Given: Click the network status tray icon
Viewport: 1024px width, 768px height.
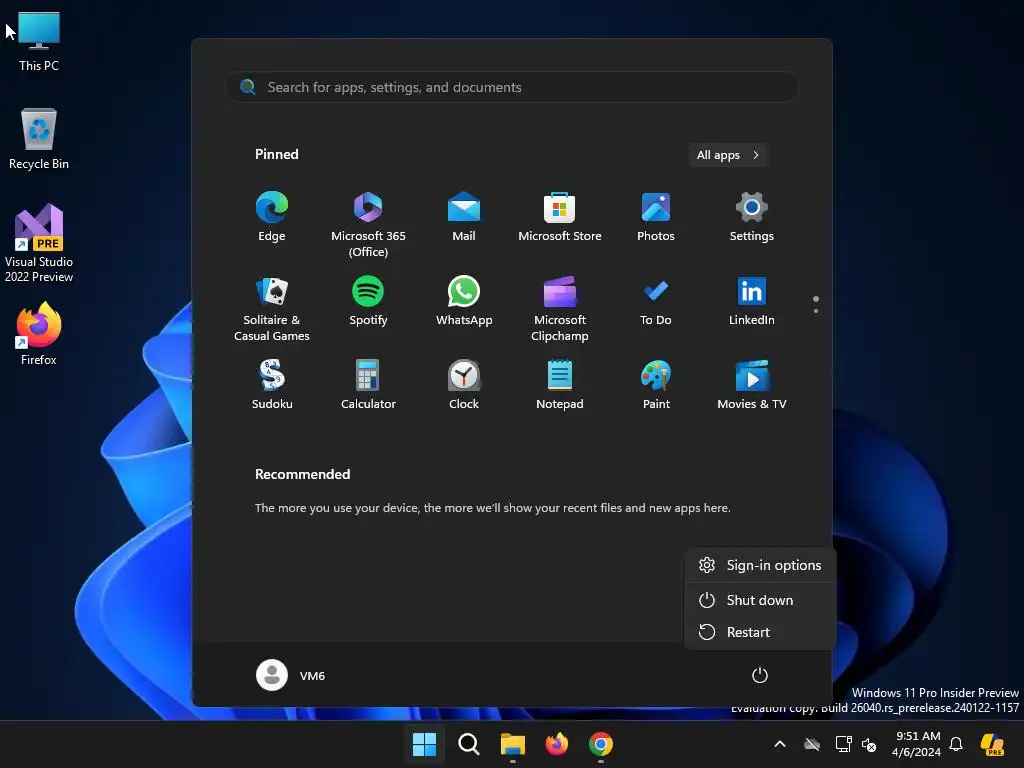Looking at the screenshot, I should [843, 744].
